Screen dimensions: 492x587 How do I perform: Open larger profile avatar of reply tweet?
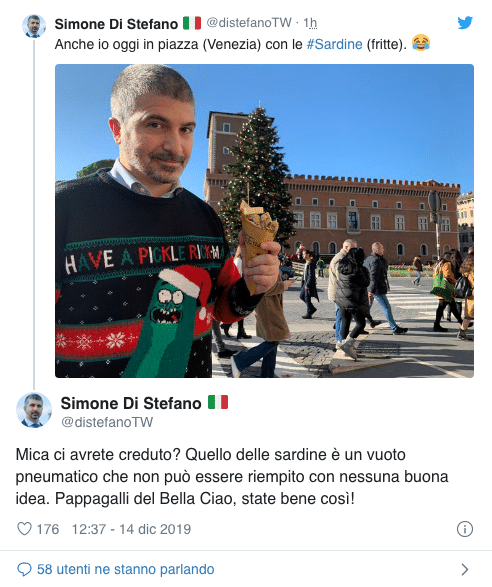point(34,410)
